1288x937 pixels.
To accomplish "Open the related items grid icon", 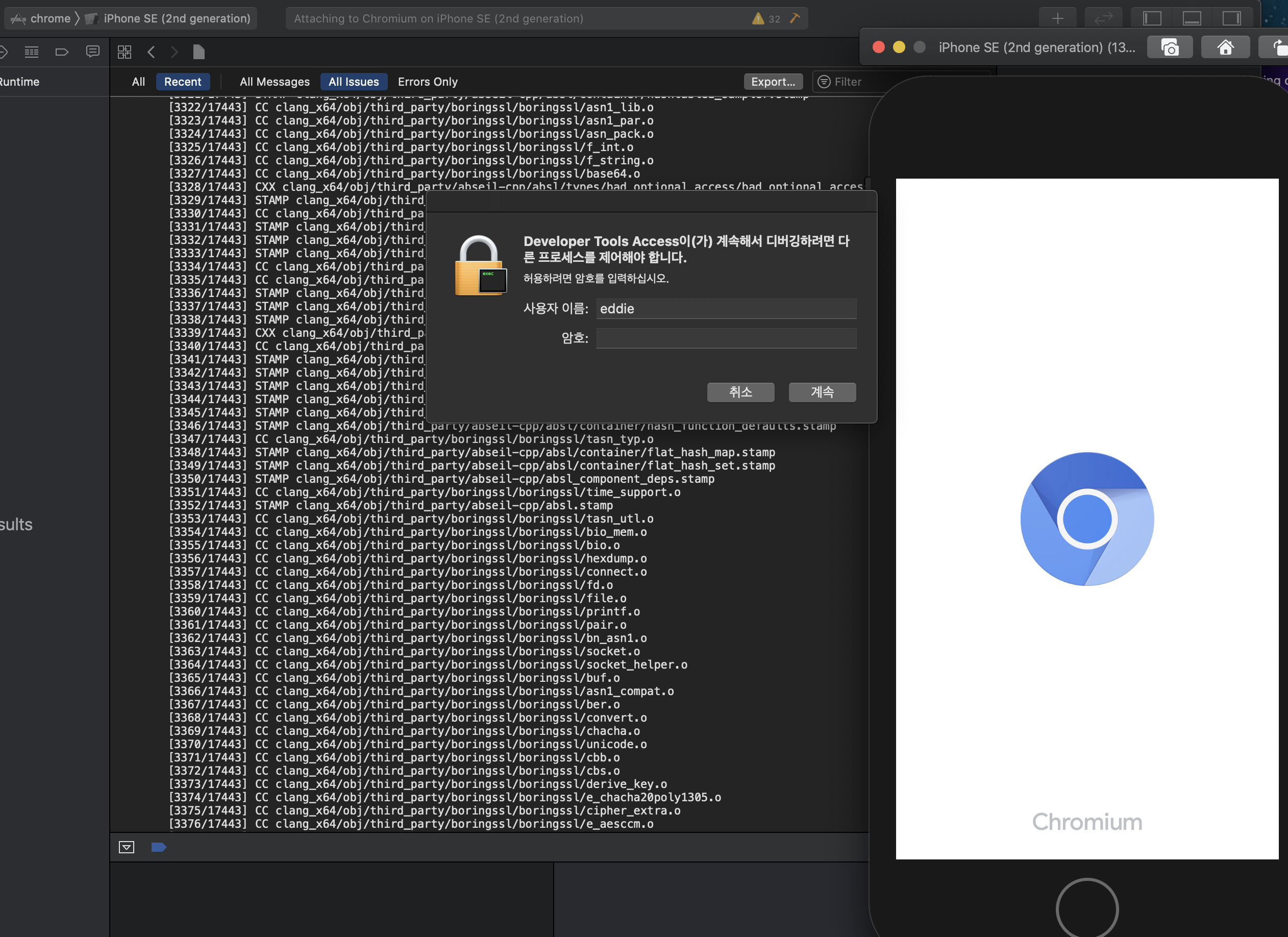I will point(125,52).
